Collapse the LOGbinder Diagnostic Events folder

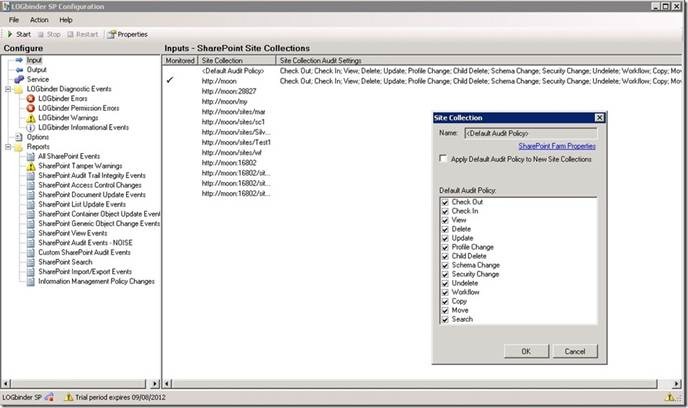pos(8,89)
